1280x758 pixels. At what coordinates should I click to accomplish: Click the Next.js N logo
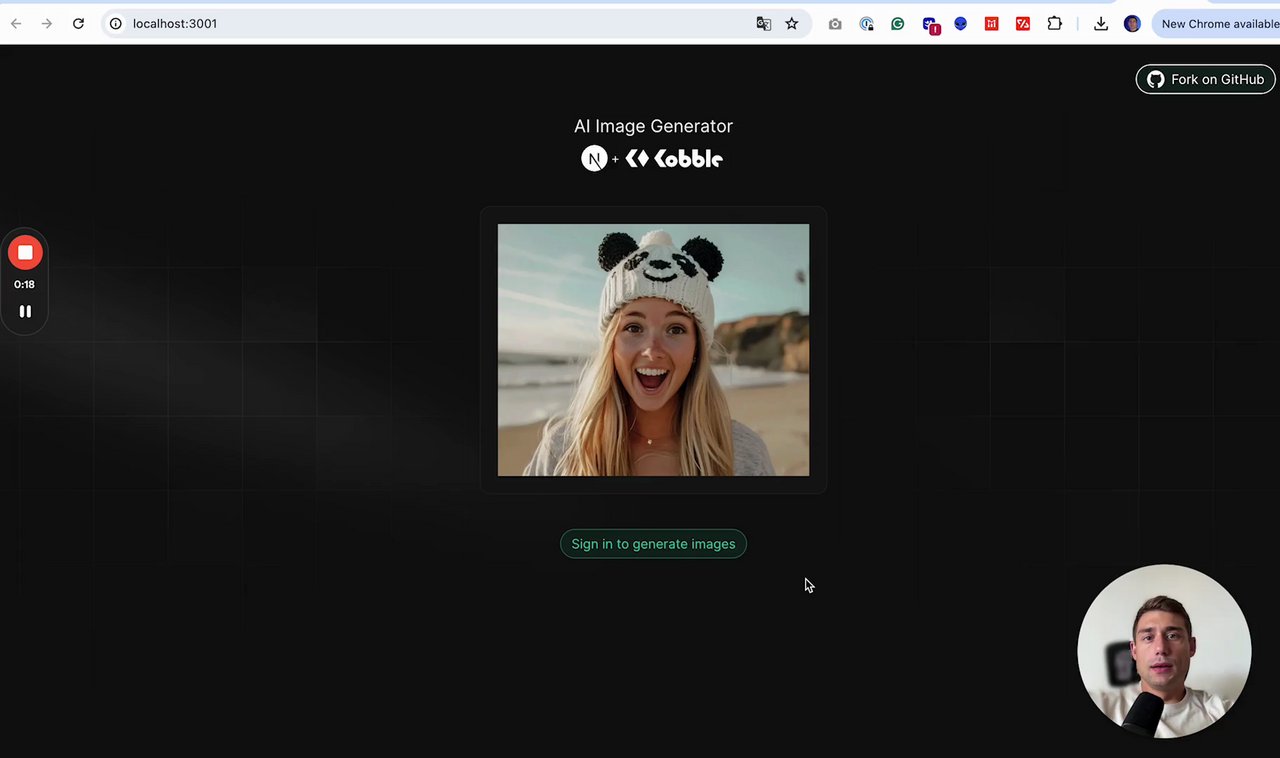594,158
